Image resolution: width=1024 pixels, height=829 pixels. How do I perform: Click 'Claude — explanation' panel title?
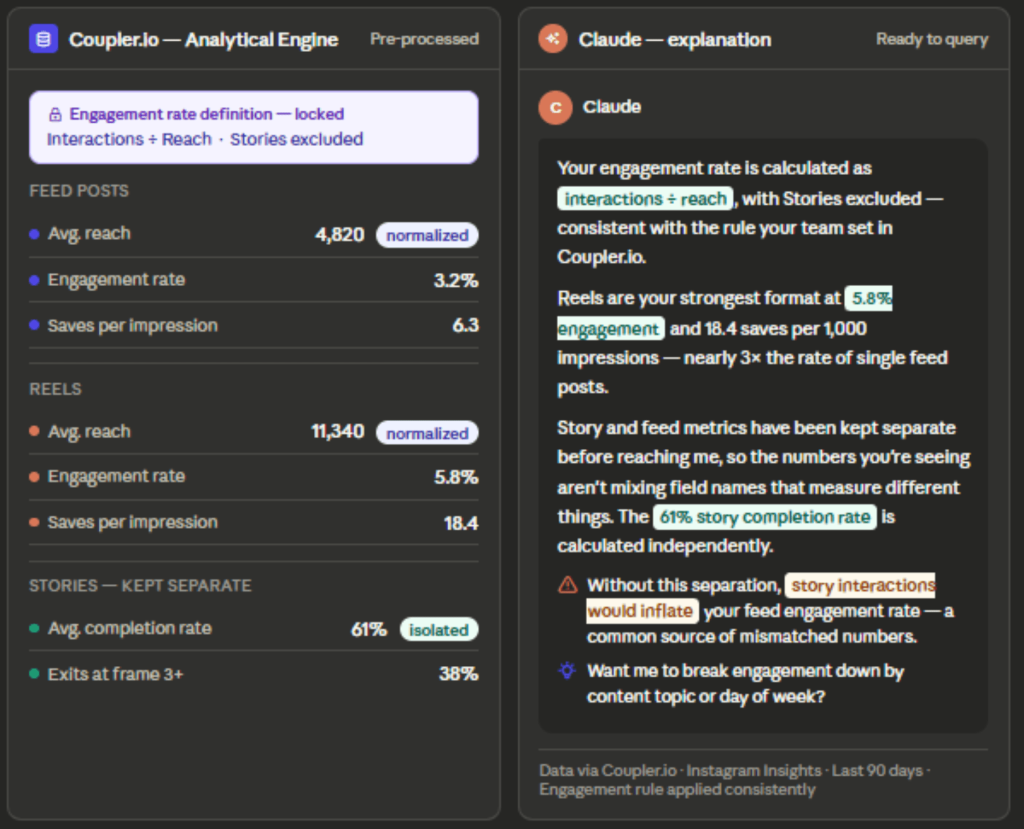675,40
